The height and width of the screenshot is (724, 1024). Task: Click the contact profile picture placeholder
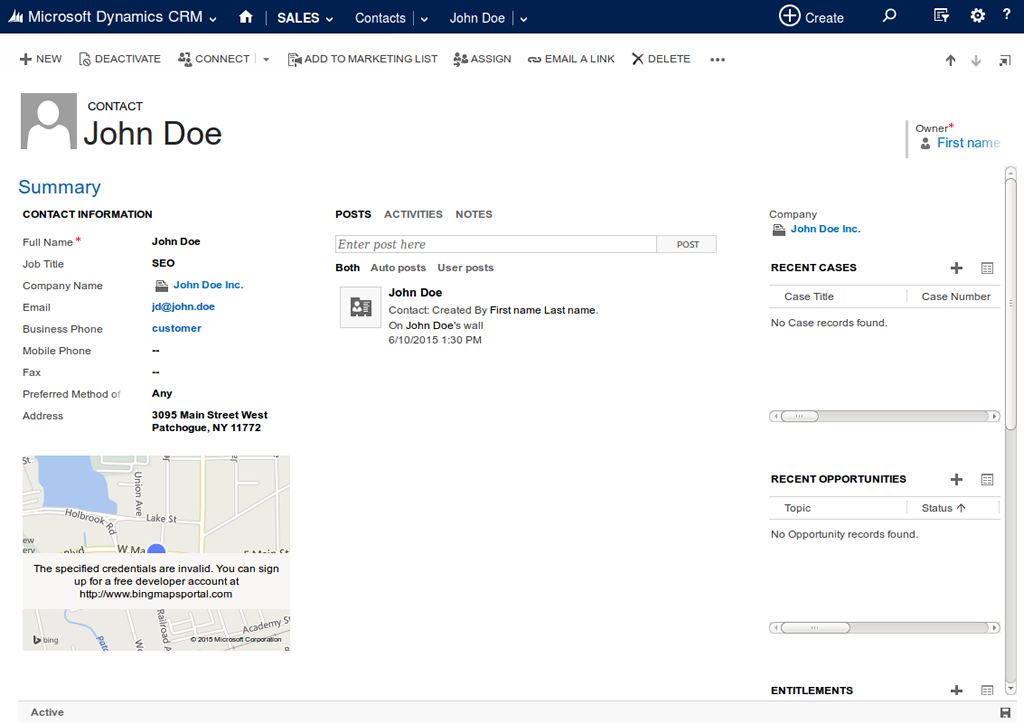[x=48, y=121]
